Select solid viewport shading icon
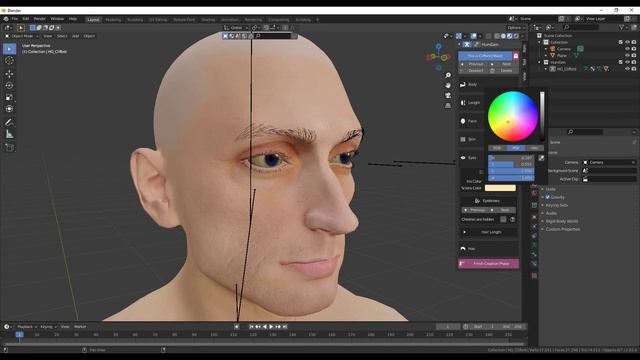The image size is (640, 360). click(x=503, y=36)
